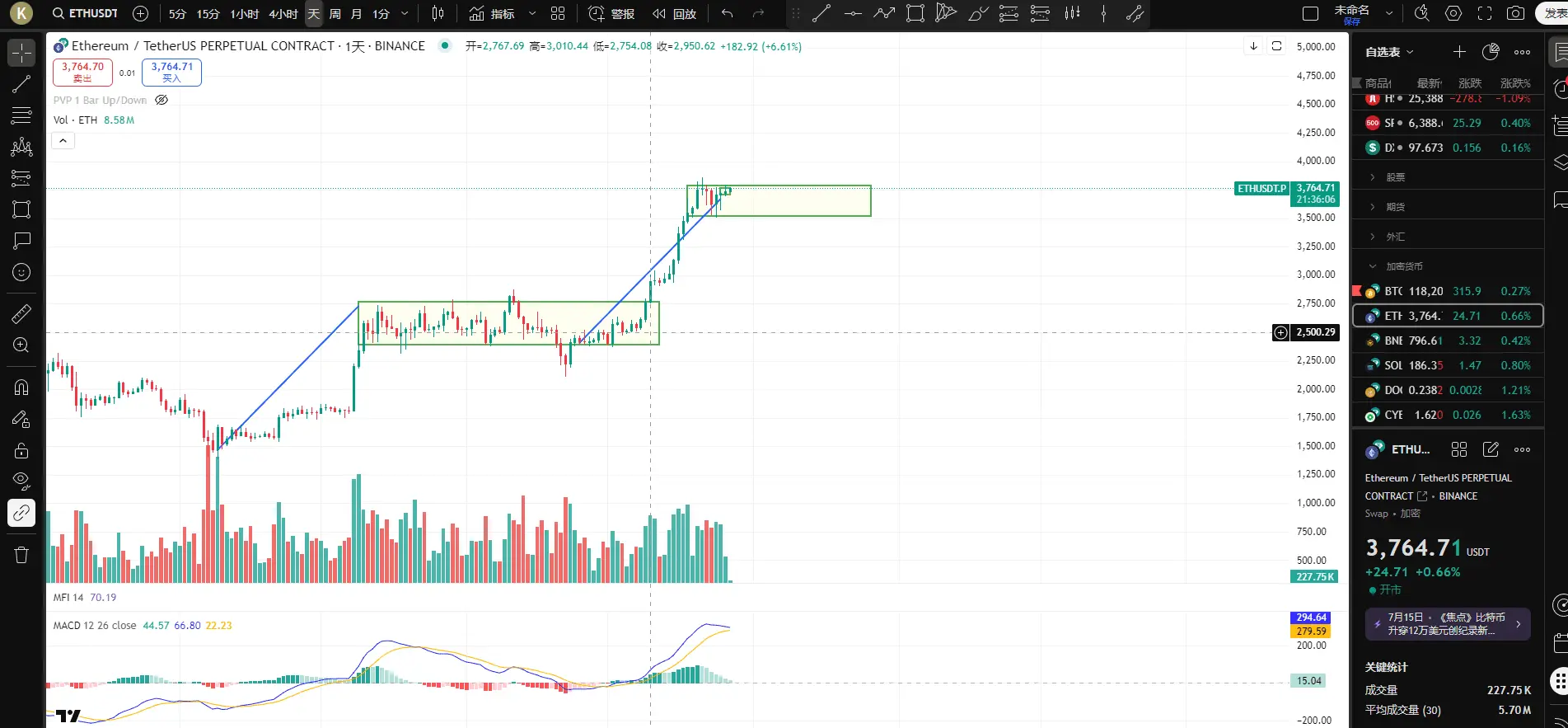The width and height of the screenshot is (1568, 728).
Task: Open the 7月15日 焦点 news headline
Action: pos(1448,624)
